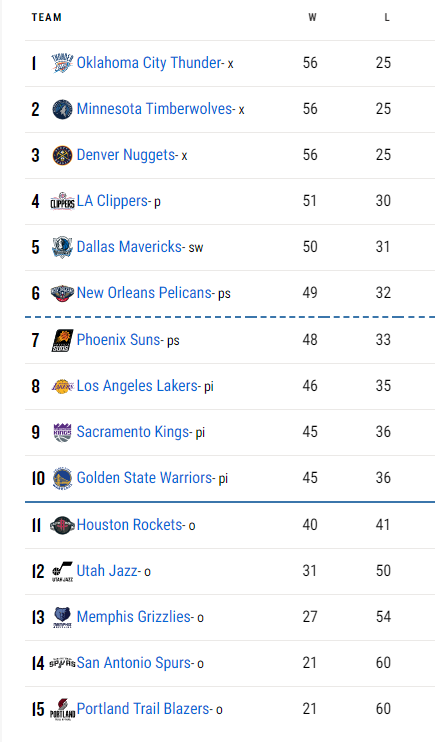Screen dimensions: 435x742
Task: Open the Golden State Warriors team link
Action: tap(144, 477)
